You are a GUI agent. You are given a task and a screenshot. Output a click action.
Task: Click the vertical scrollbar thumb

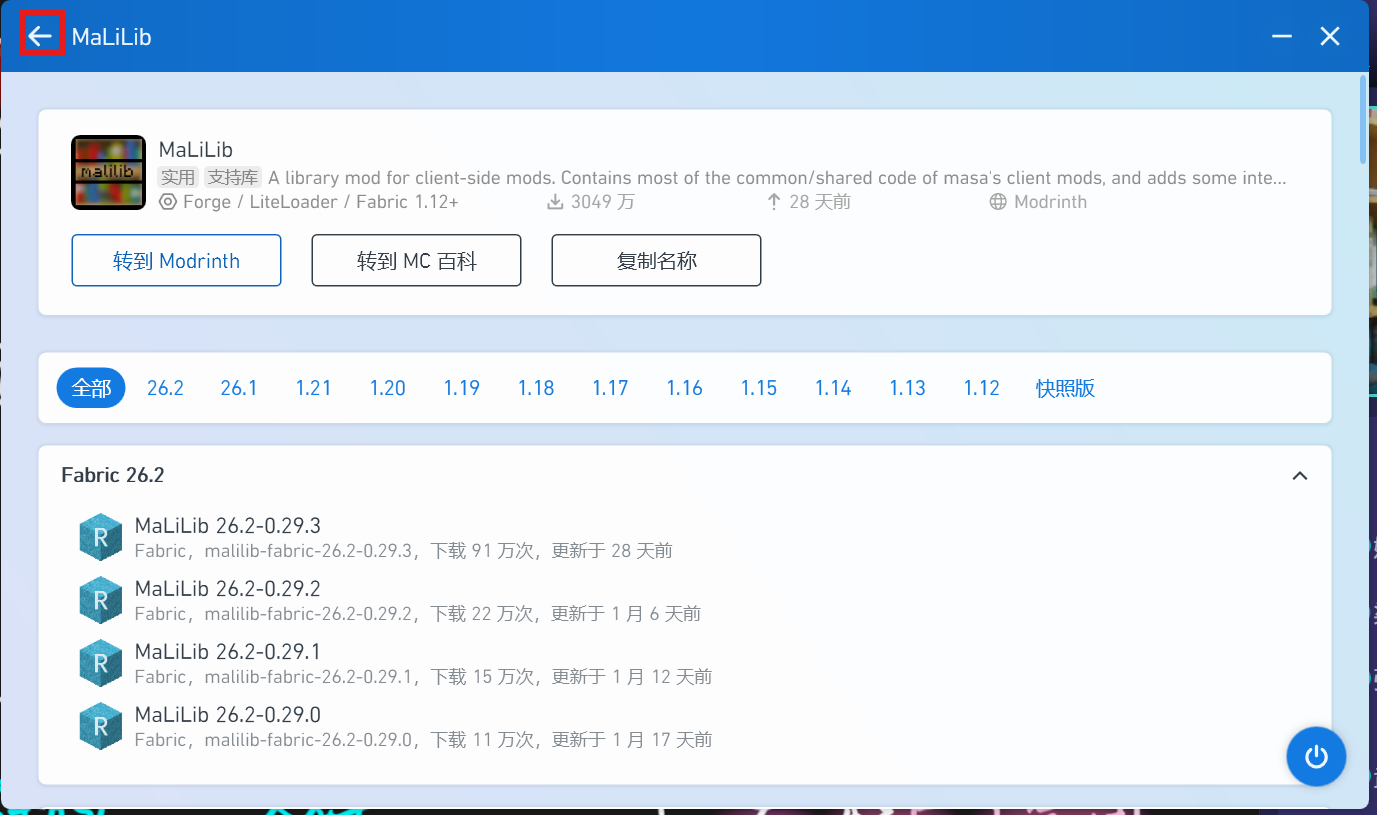[1363, 118]
